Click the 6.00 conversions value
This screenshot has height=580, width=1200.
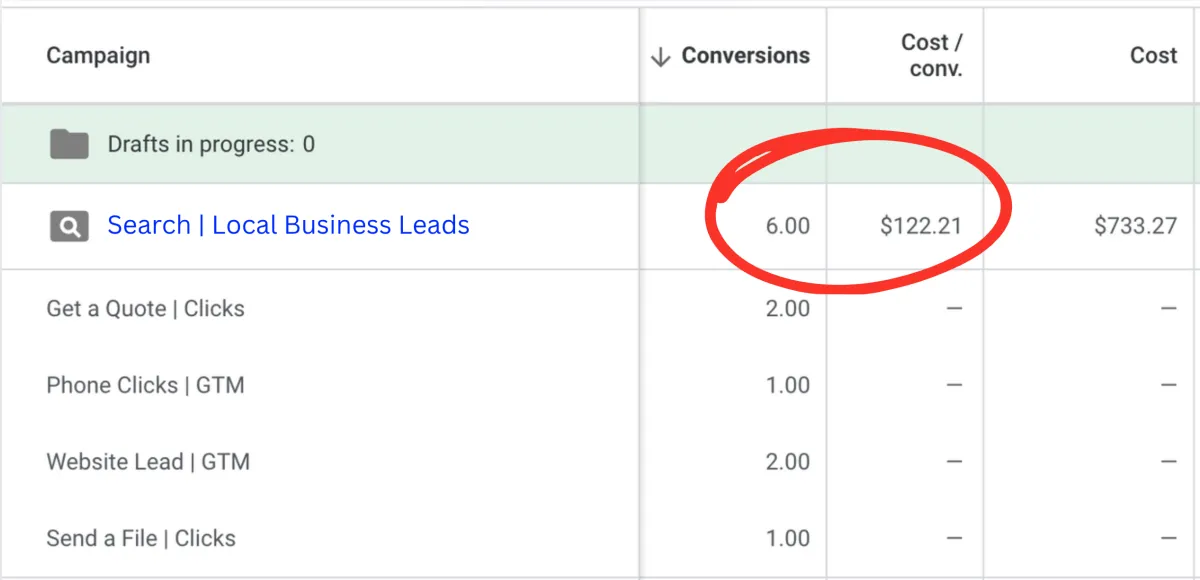coord(787,227)
